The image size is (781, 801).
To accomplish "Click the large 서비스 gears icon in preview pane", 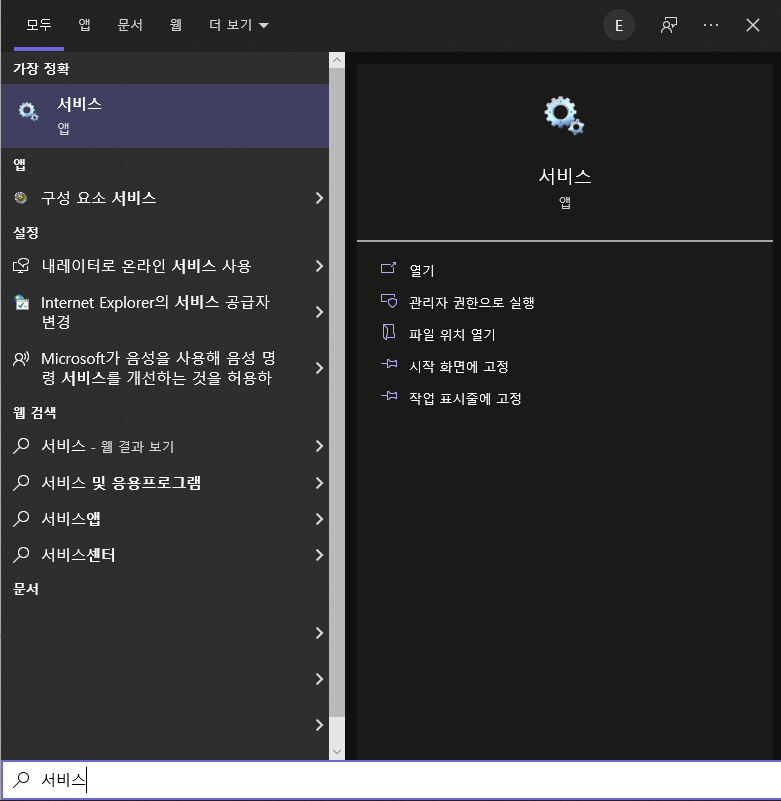I will tap(564, 115).
